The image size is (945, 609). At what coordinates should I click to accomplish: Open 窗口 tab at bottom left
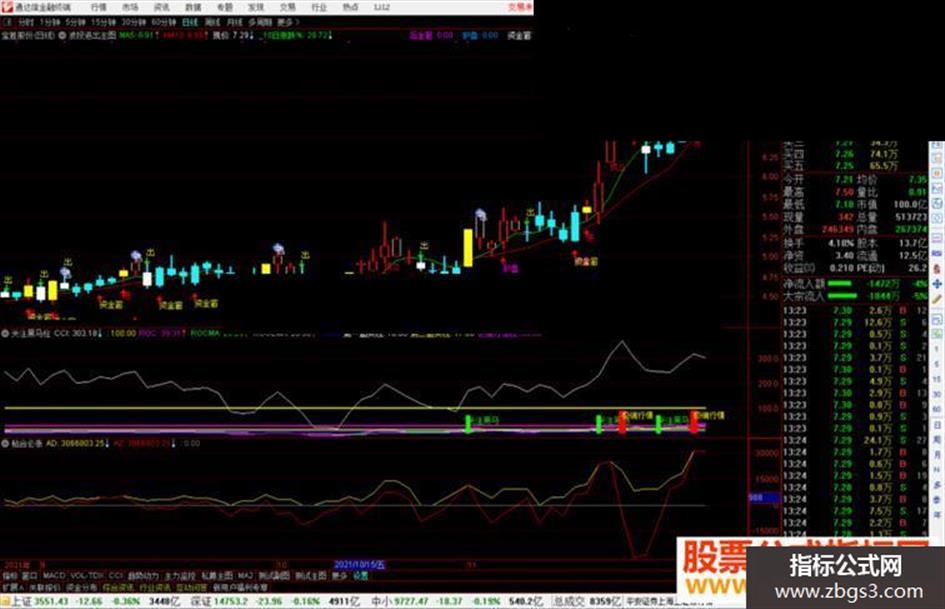point(30,576)
